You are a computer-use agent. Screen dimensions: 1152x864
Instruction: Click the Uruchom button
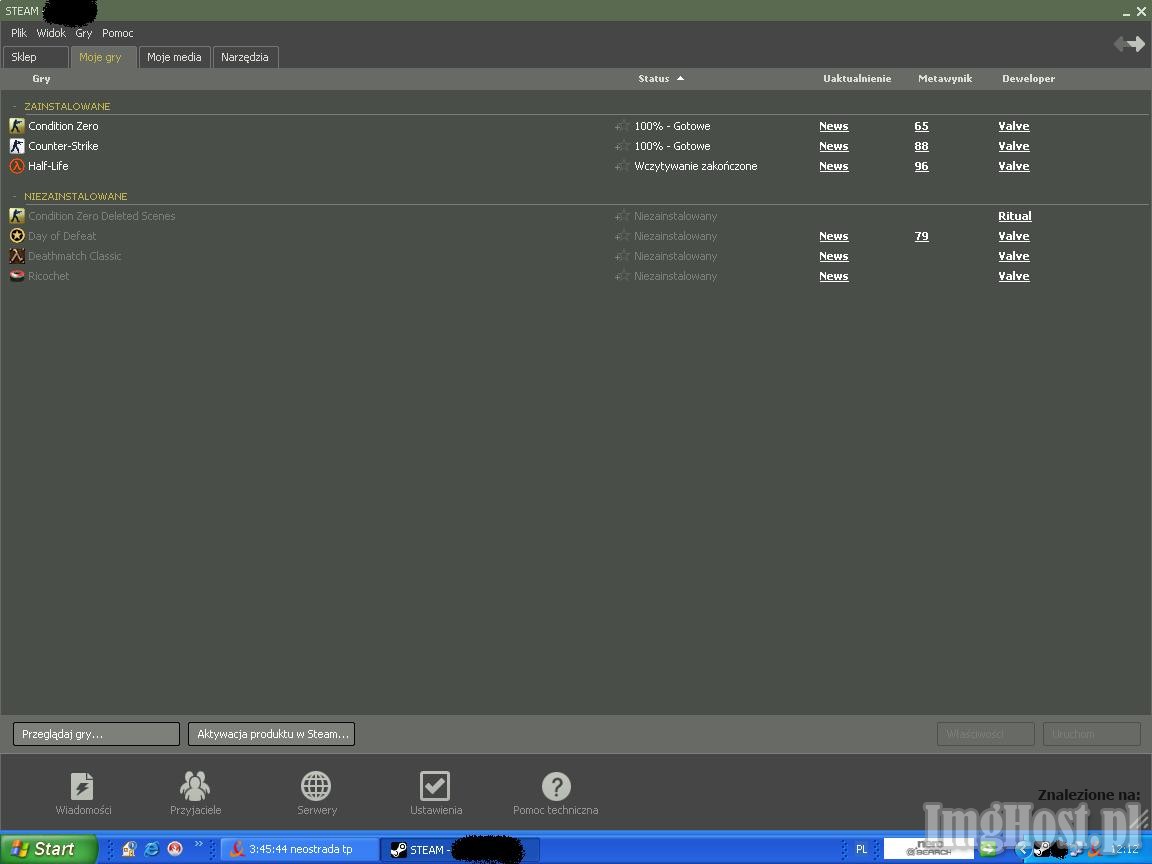(x=1091, y=734)
